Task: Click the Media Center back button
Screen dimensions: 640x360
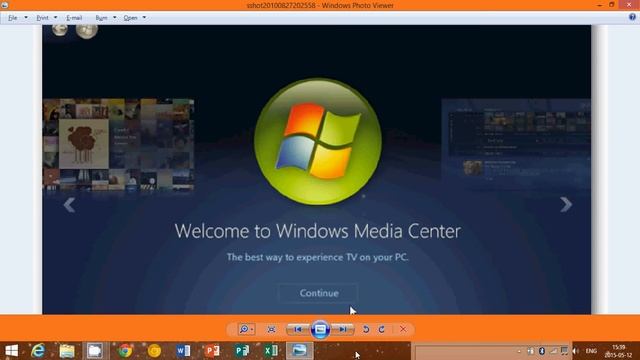Action: (x=60, y=30)
